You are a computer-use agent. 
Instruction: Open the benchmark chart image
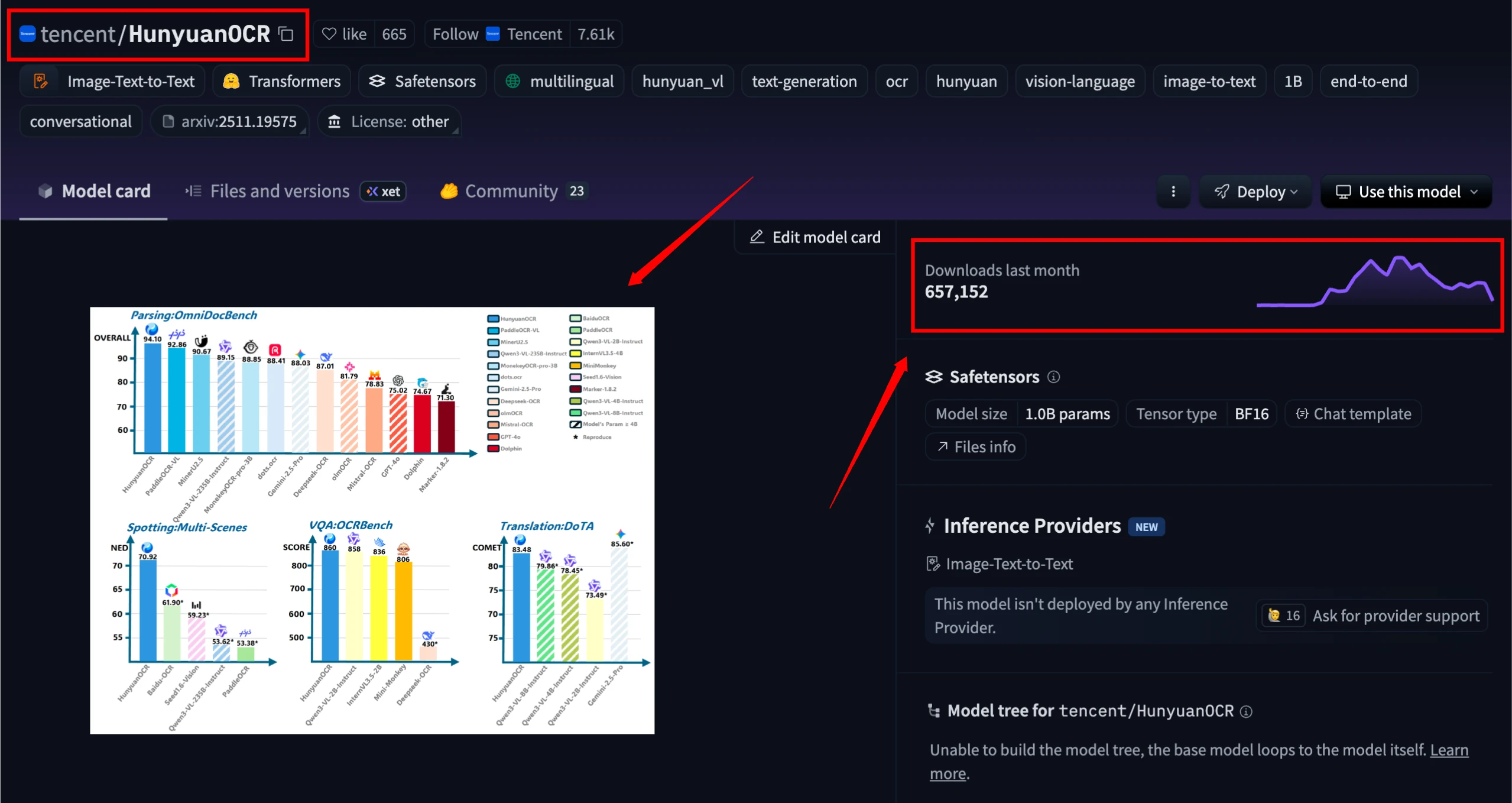tap(372, 520)
